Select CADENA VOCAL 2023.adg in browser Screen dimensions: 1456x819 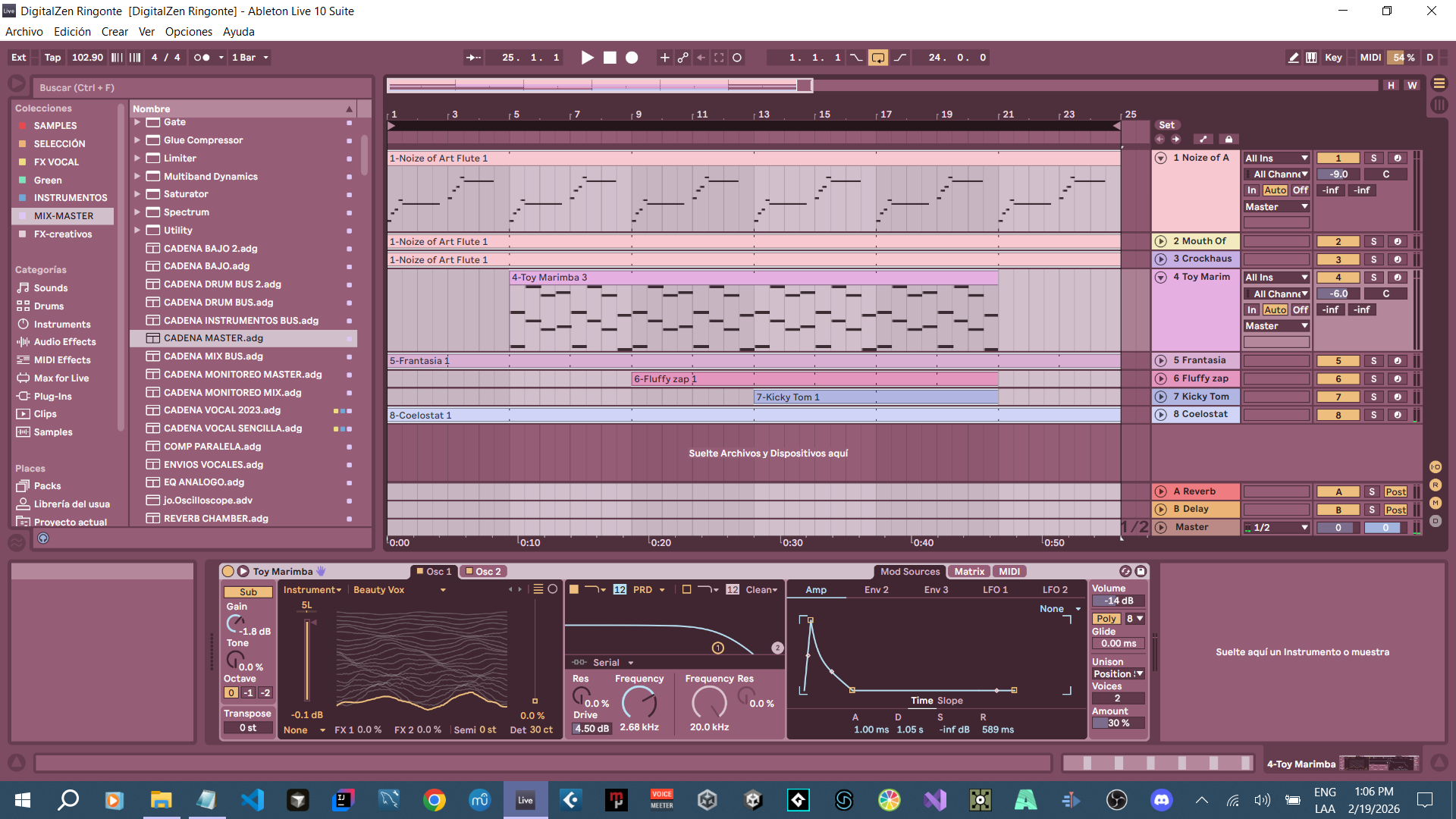[x=222, y=410]
